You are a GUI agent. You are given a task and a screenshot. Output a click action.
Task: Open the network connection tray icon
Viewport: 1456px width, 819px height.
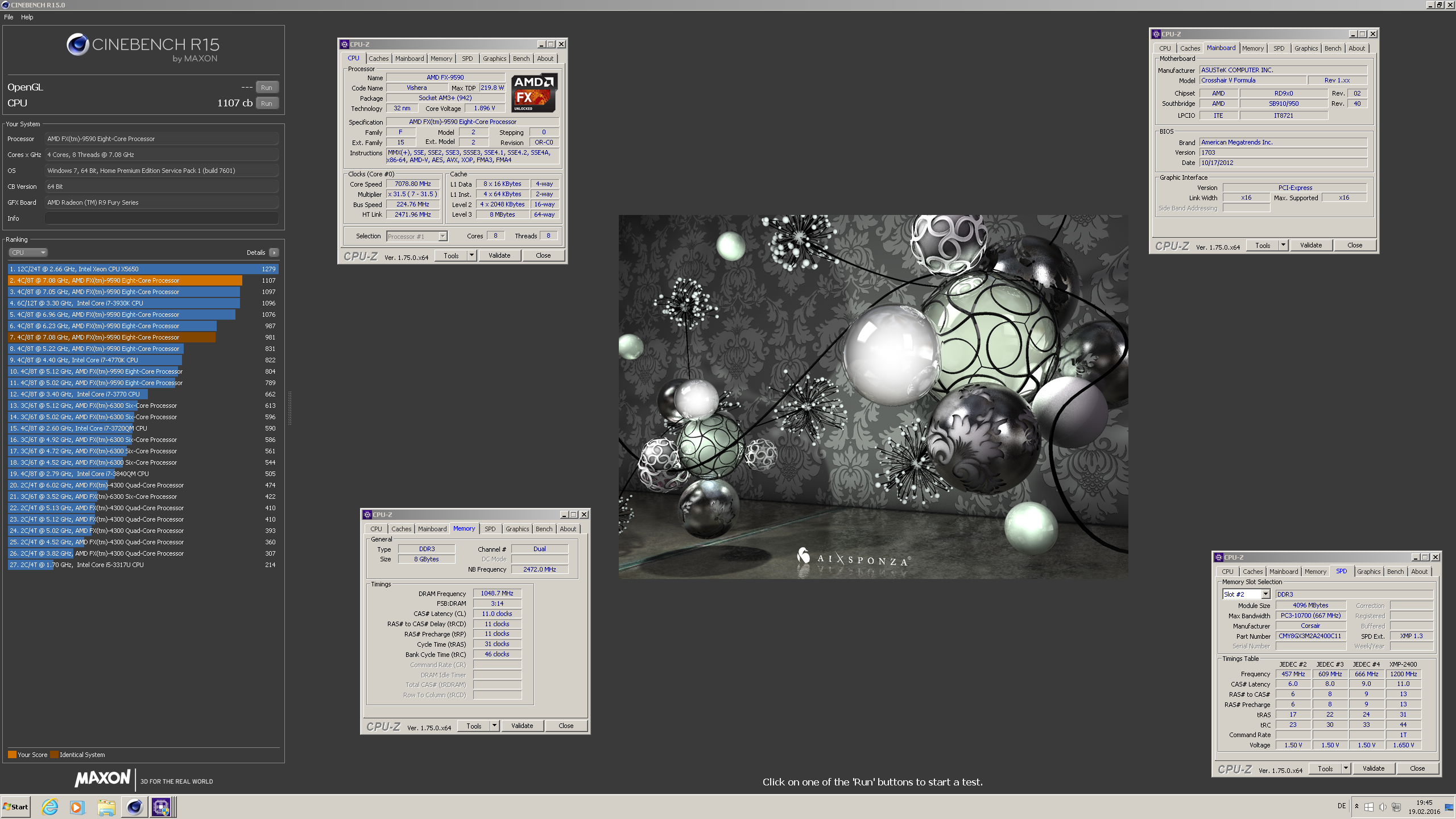coord(1396,806)
